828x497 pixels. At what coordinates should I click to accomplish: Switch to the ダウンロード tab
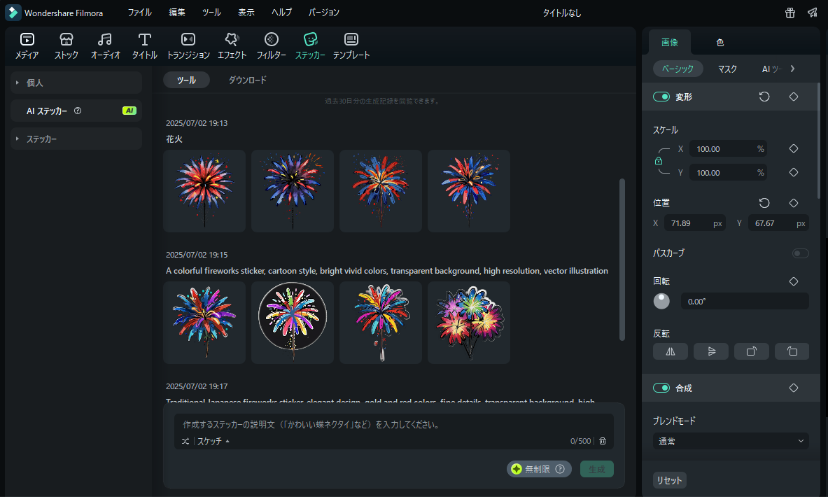pyautogui.click(x=247, y=80)
